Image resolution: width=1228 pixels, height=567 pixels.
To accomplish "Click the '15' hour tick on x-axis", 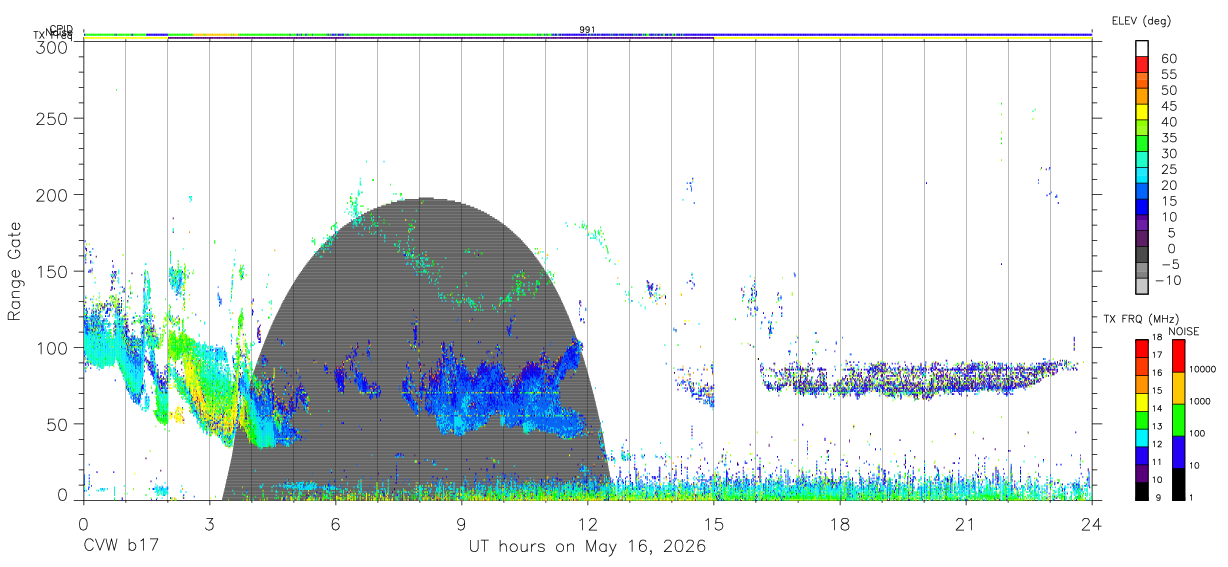I will pos(714,524).
